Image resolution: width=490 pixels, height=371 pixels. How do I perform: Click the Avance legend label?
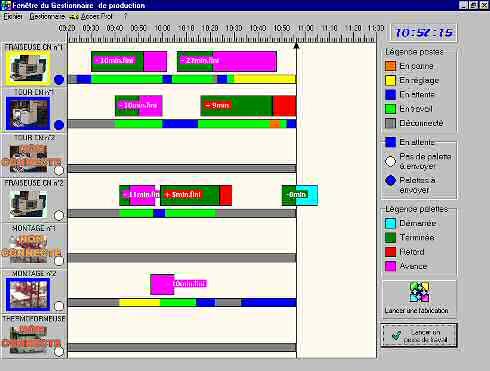pyautogui.click(x=413, y=266)
